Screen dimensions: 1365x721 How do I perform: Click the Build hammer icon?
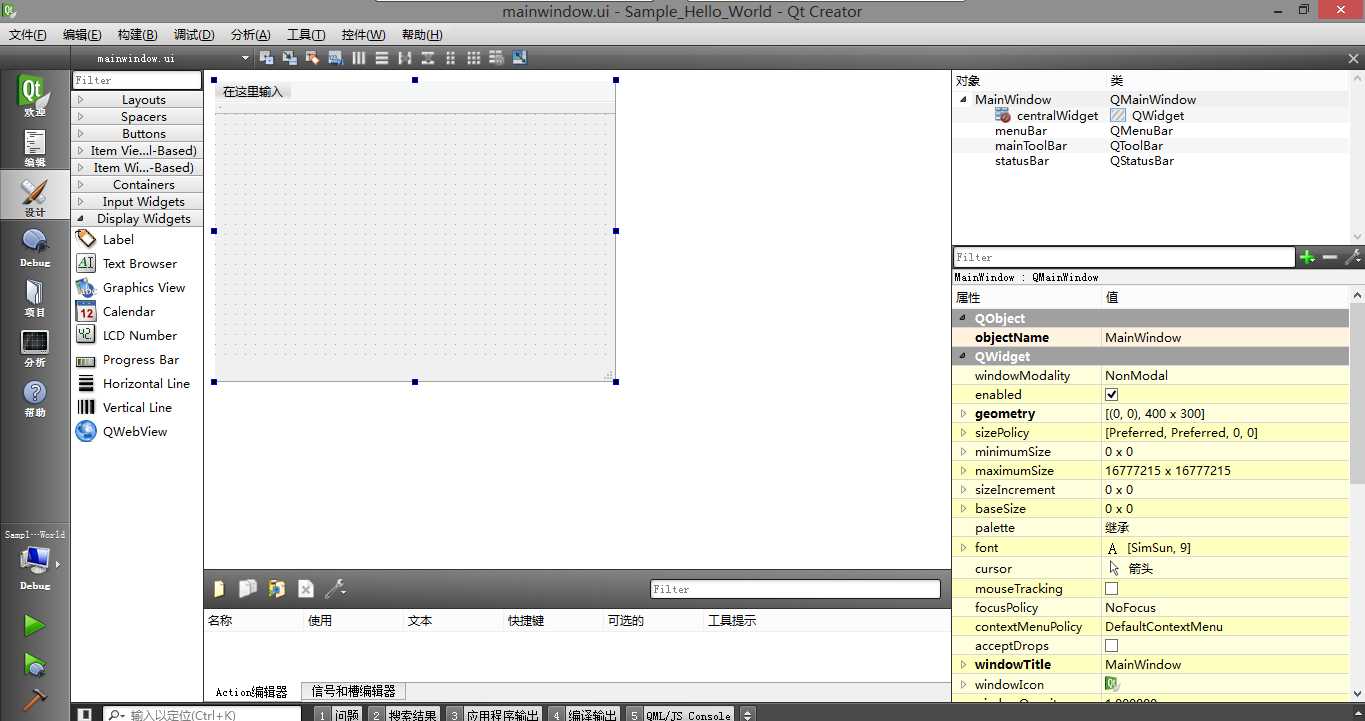[x=35, y=701]
